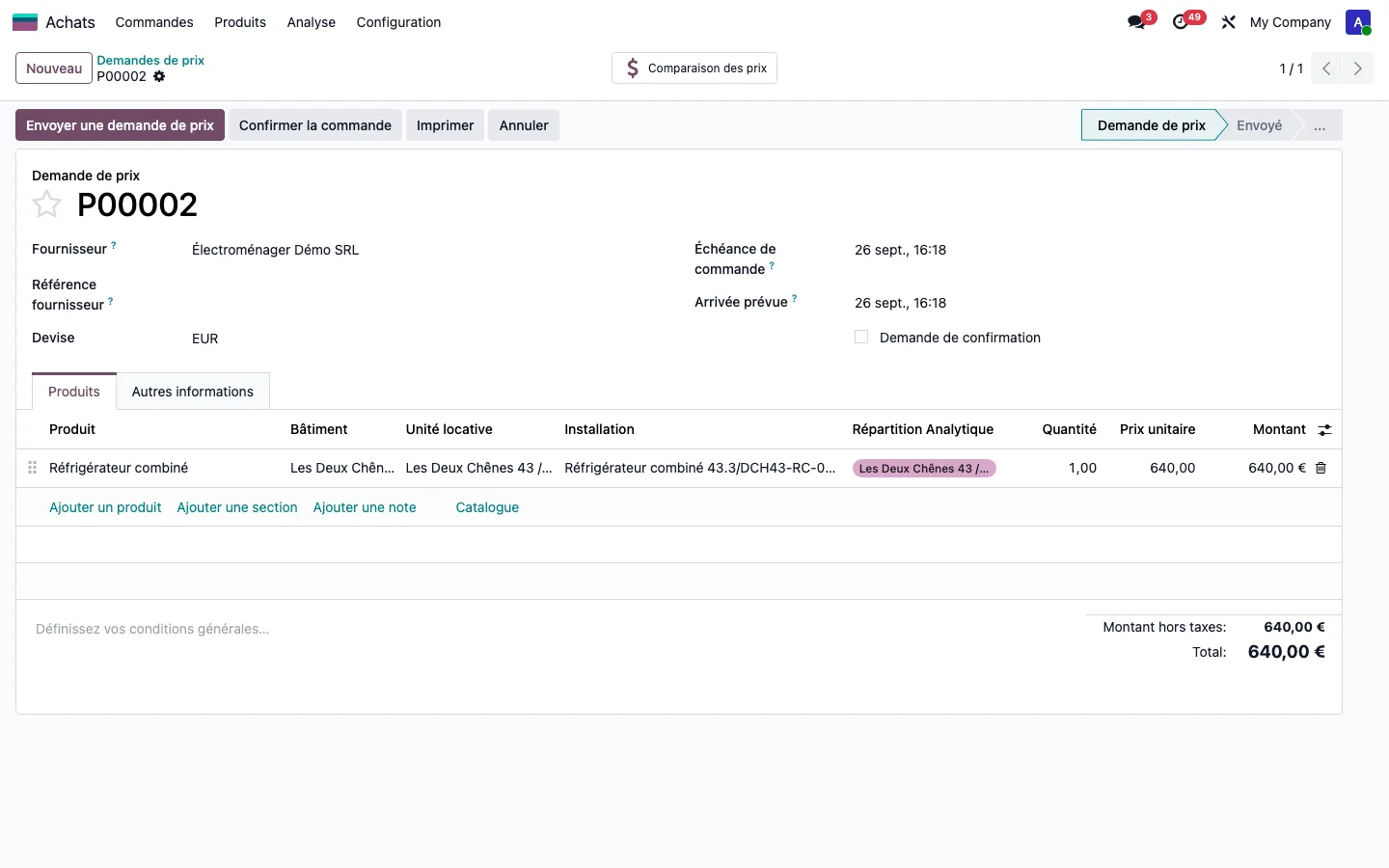
Task: Click the Arrivée prévue help question mark
Action: (795, 298)
